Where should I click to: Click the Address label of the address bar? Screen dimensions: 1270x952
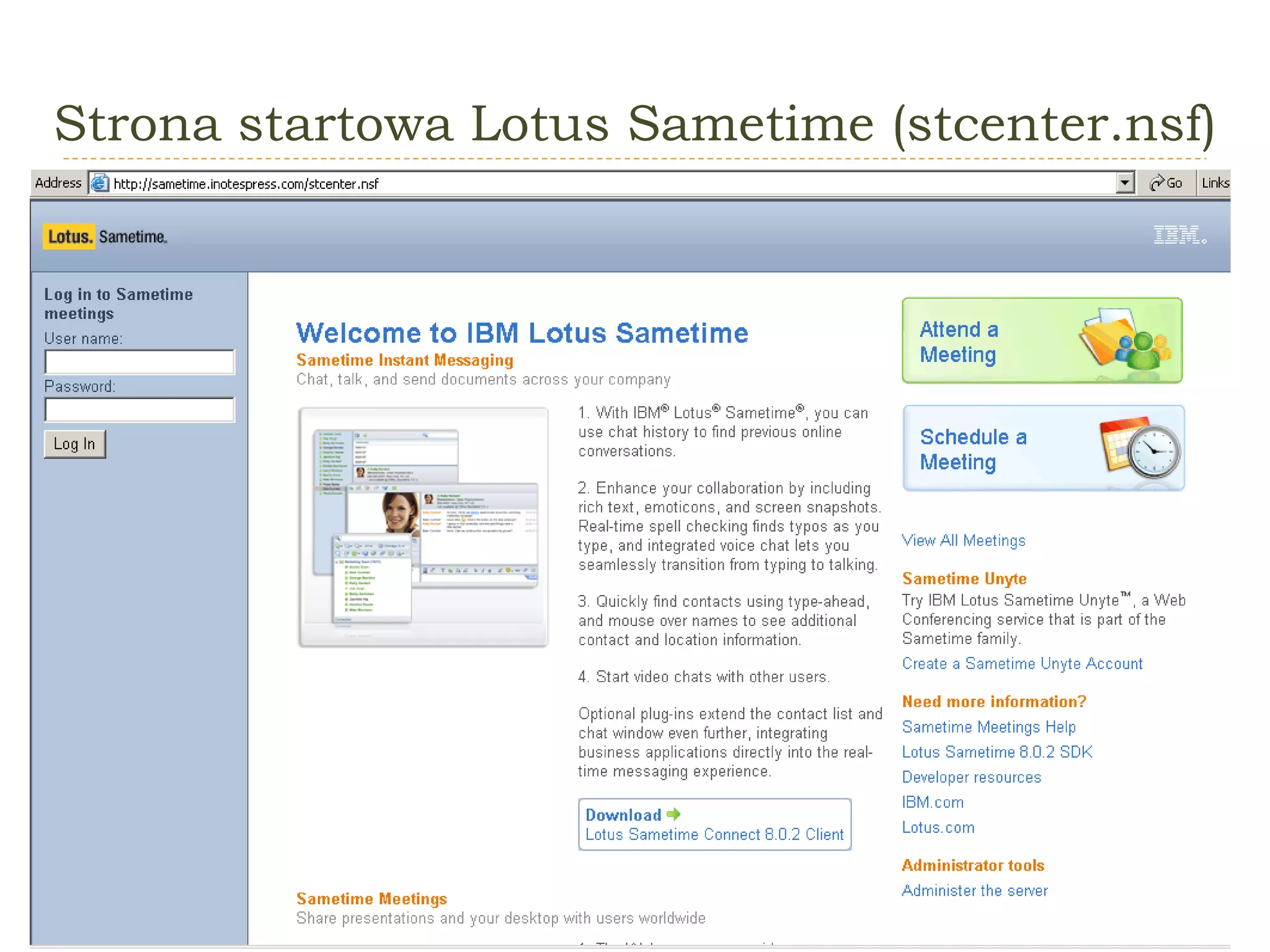click(58, 183)
